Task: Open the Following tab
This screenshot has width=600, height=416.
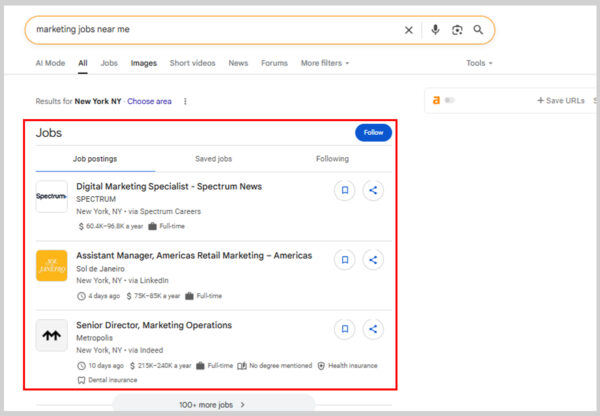Action: (x=332, y=159)
